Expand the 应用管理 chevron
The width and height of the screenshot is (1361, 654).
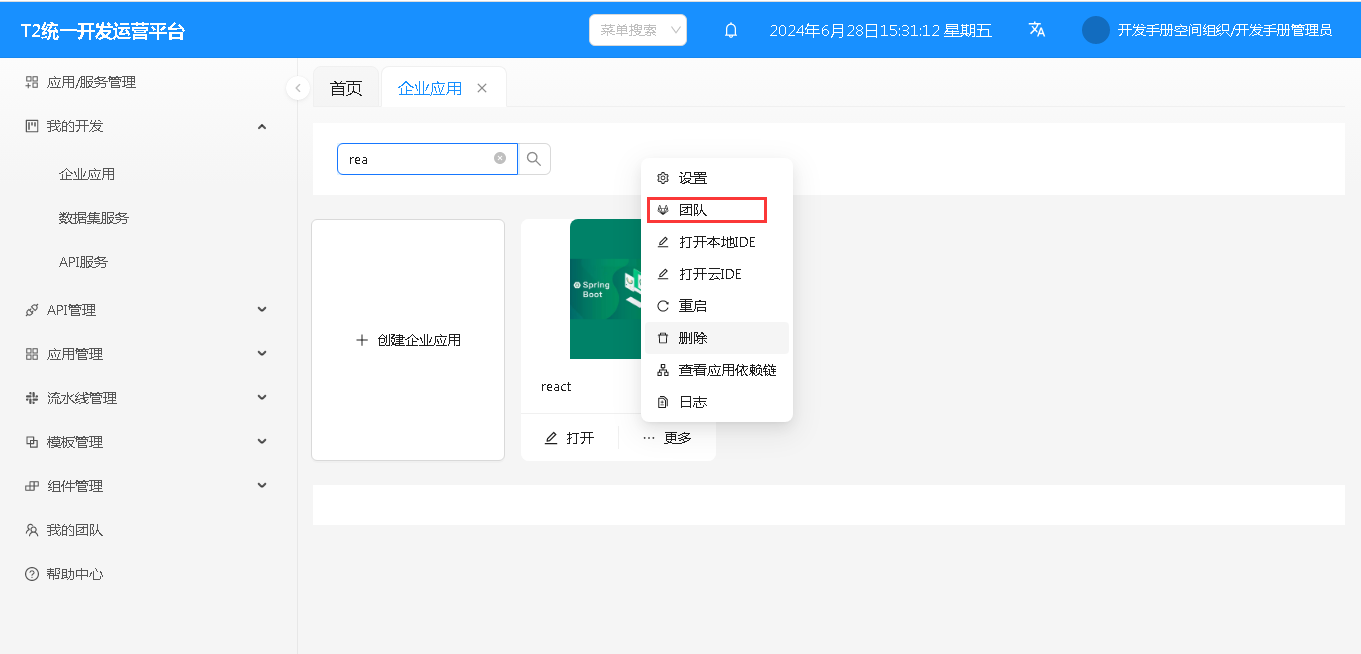[x=262, y=354]
